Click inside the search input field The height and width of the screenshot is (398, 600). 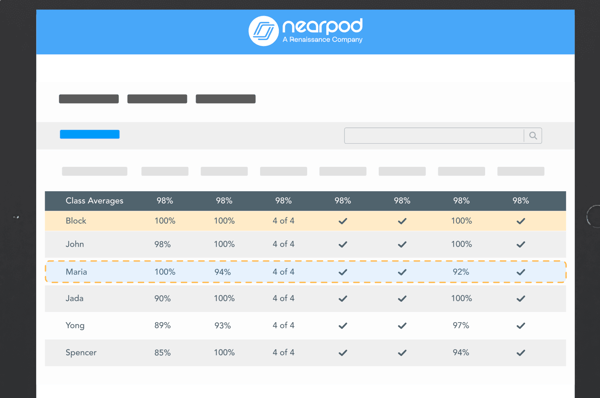coord(434,135)
